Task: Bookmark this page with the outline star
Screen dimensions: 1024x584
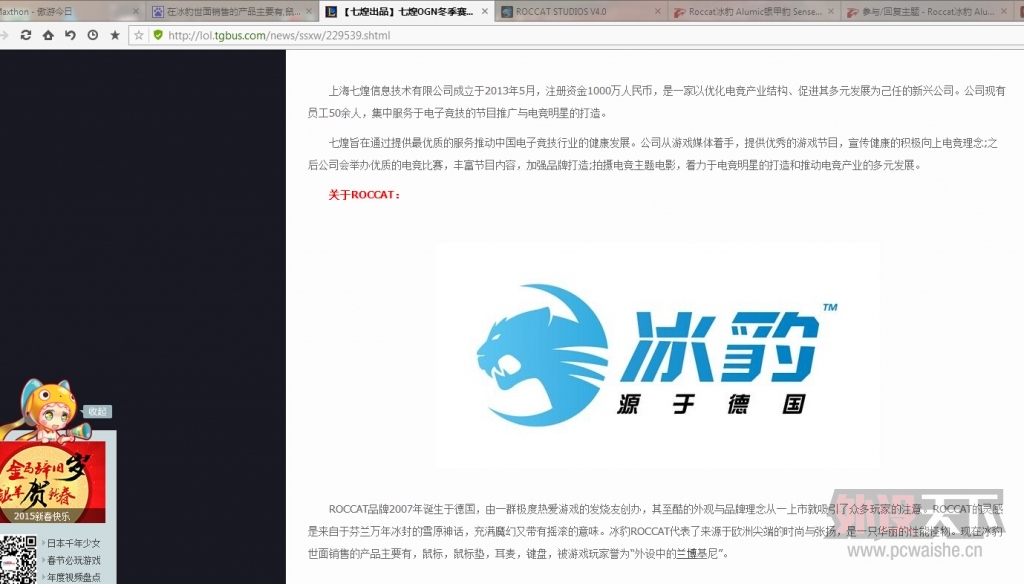Action: pos(138,35)
